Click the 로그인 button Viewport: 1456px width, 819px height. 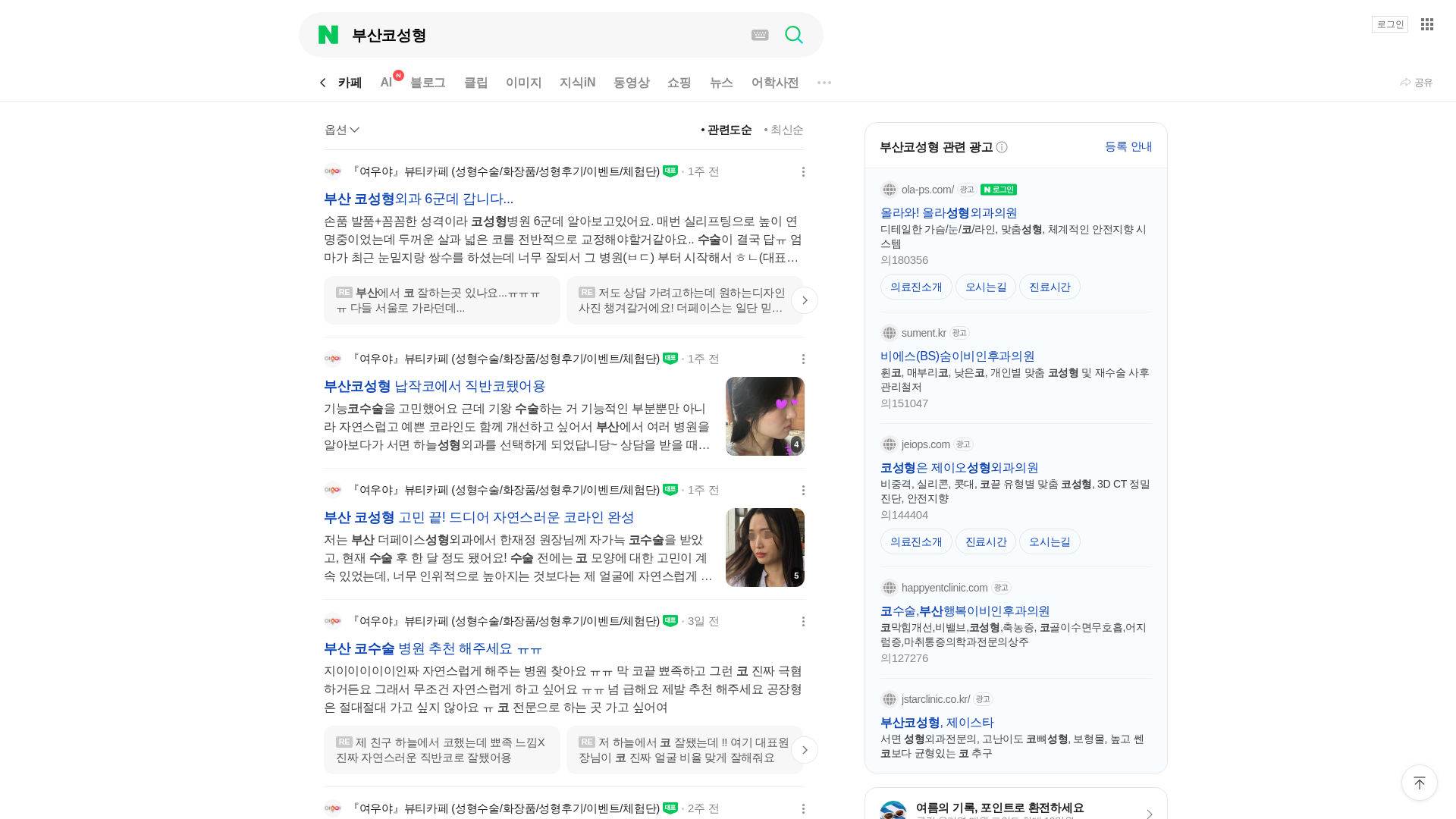tap(1389, 24)
